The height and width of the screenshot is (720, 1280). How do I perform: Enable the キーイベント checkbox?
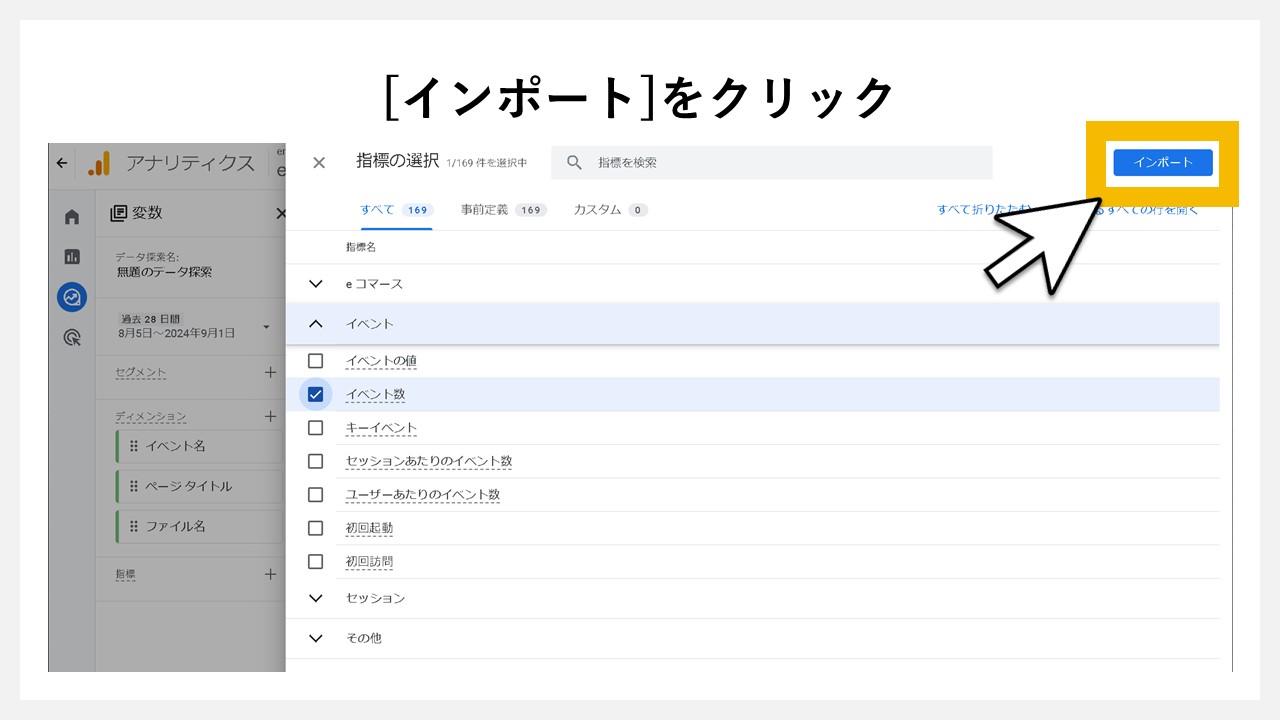click(315, 427)
